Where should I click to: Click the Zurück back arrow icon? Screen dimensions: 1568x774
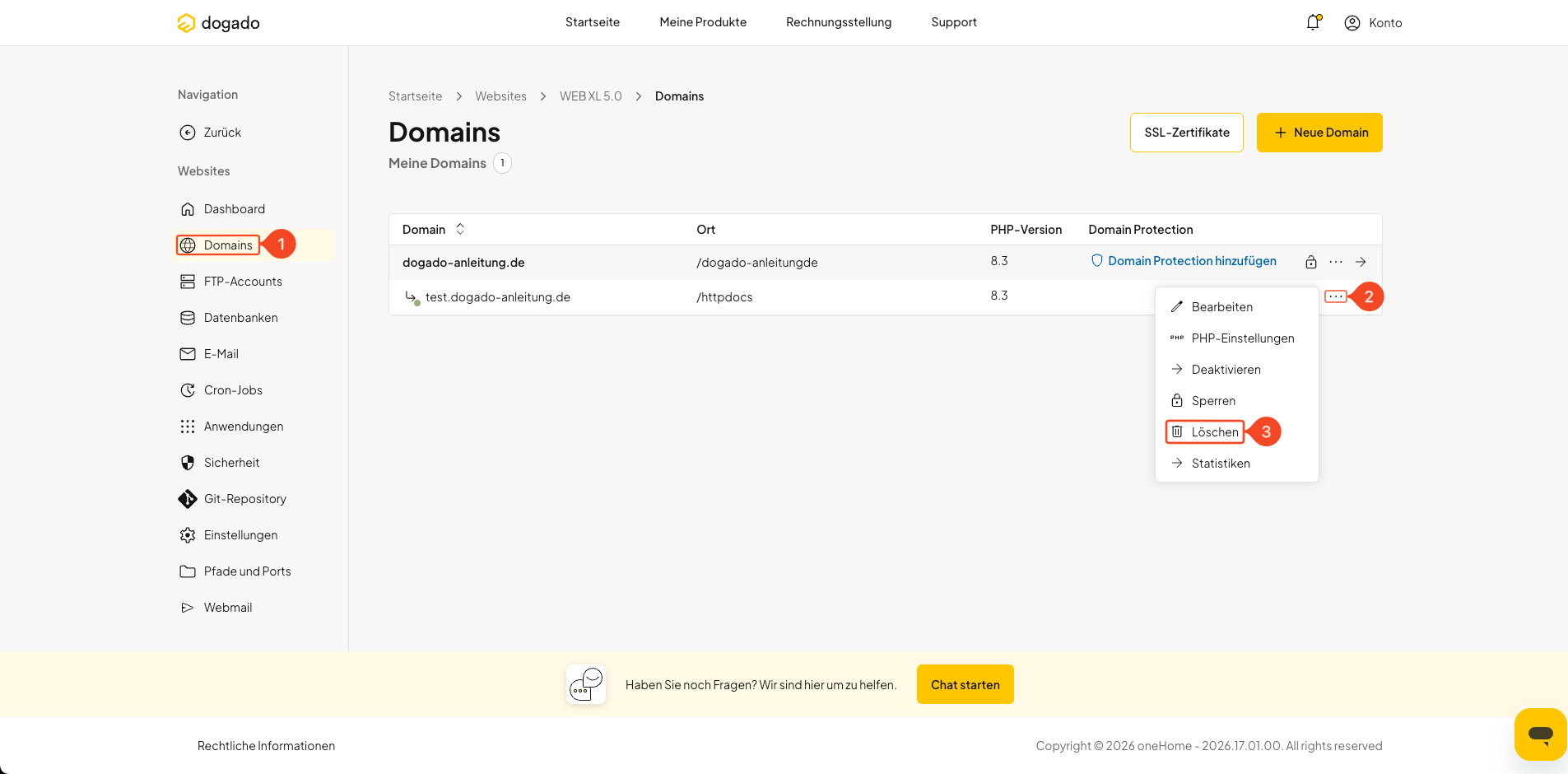coord(188,133)
